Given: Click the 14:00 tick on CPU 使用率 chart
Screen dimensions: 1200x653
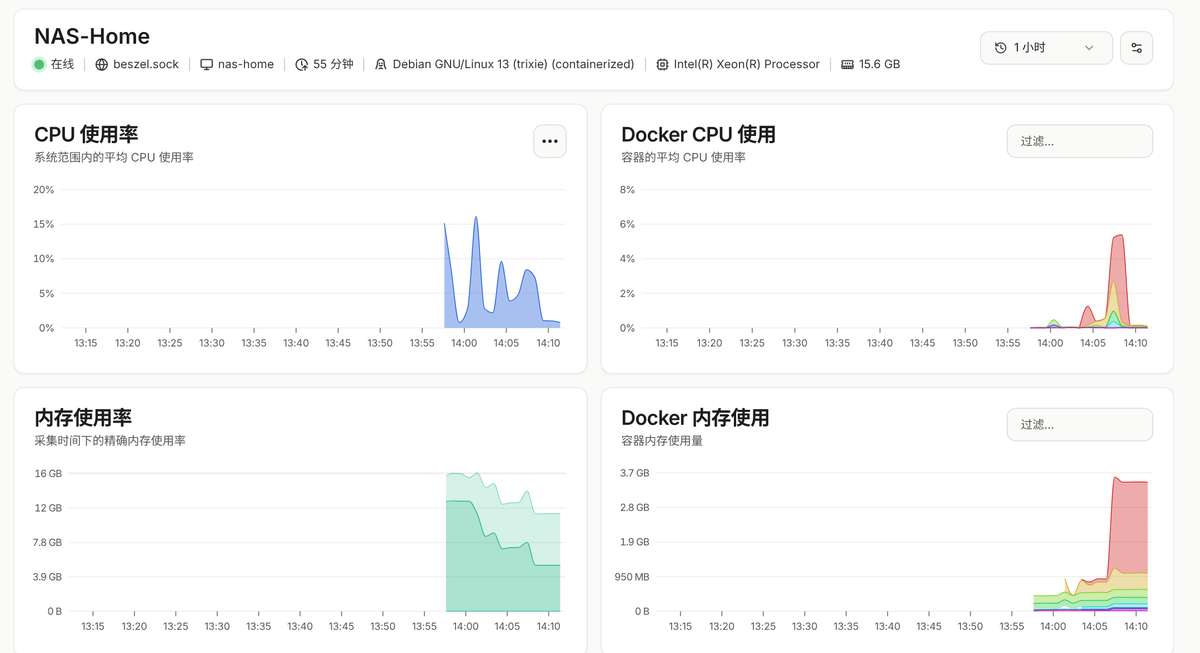Looking at the screenshot, I should coord(464,343).
